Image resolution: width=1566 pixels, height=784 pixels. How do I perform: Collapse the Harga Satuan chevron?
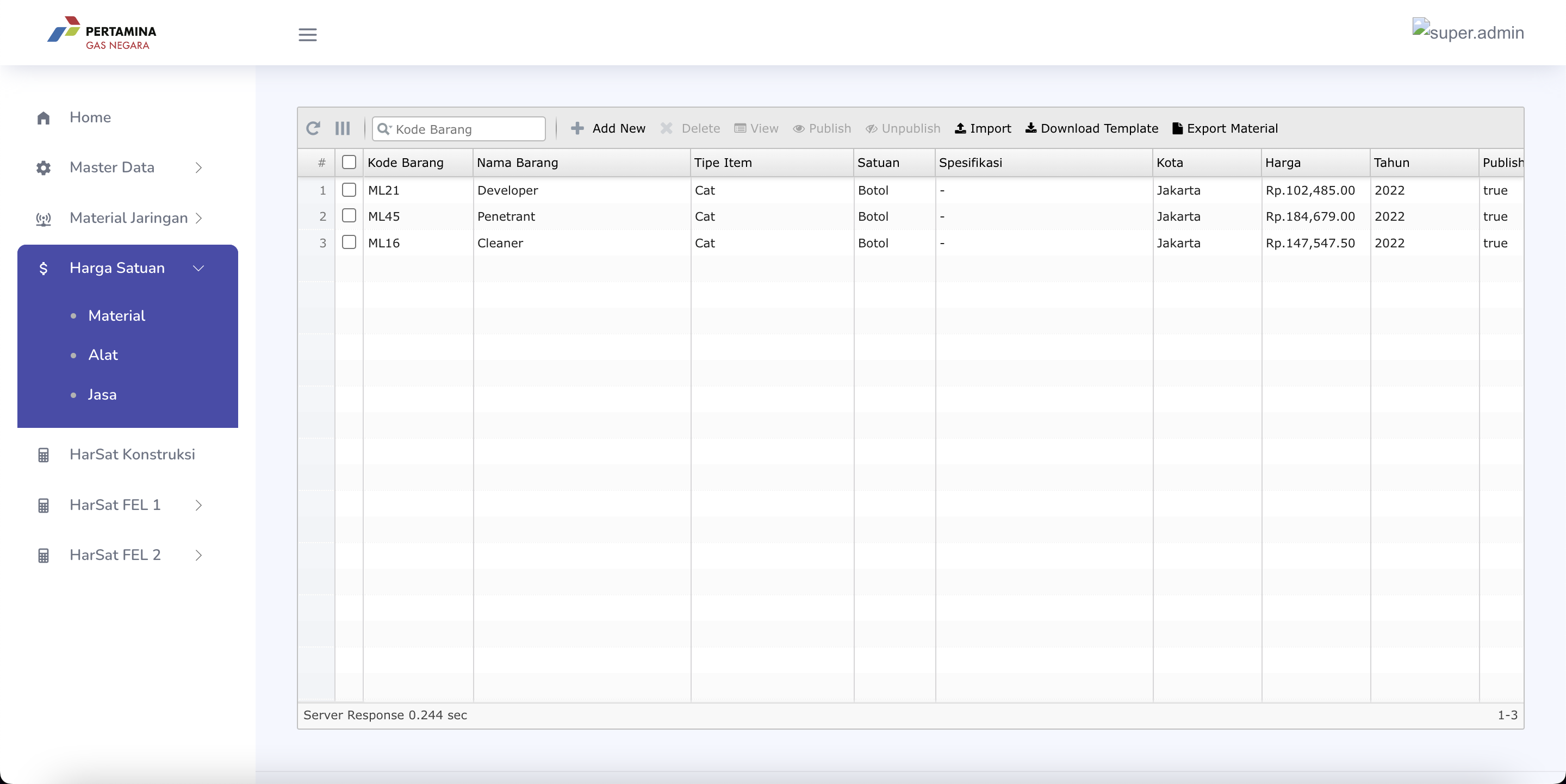click(x=199, y=268)
